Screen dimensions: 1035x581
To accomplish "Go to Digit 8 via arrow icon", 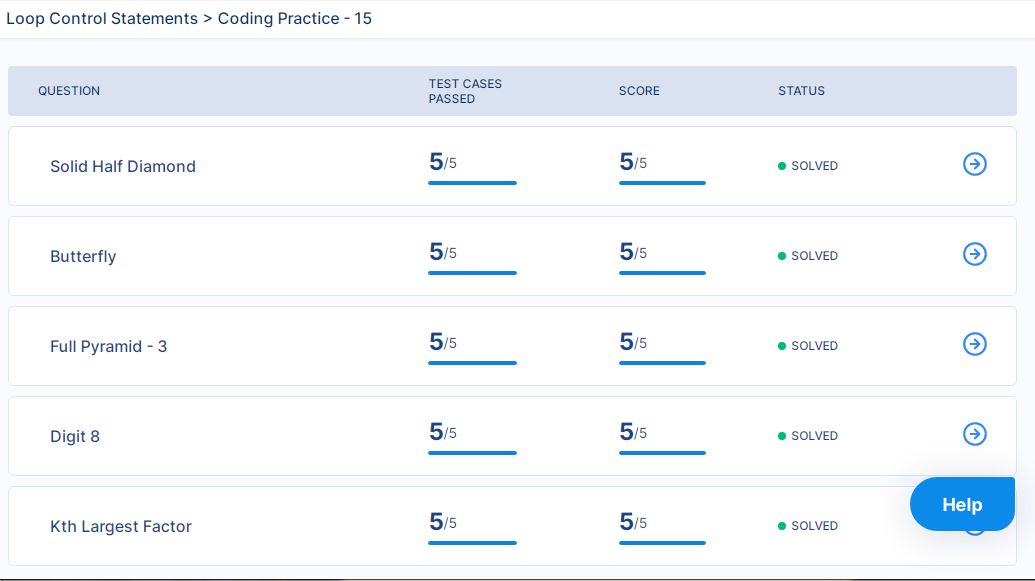I will point(974,435).
